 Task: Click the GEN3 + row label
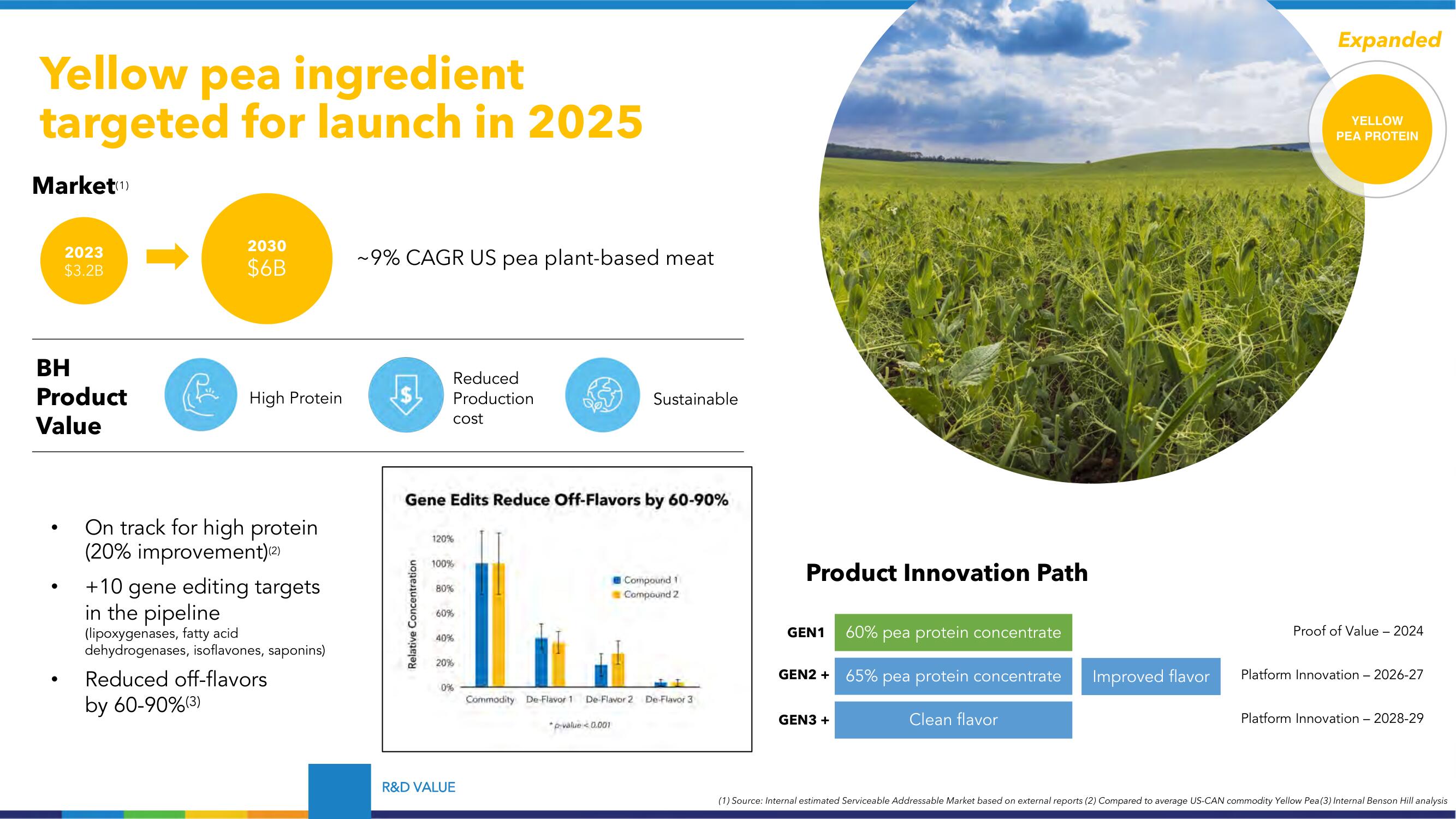point(804,720)
